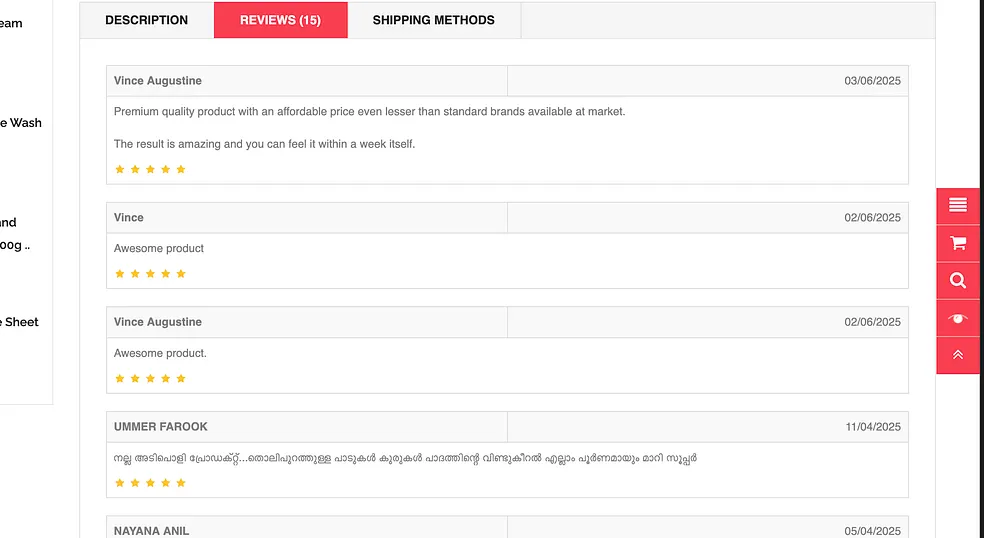Click the star rating under Vince's 'Awesome product' review
Image resolution: width=984 pixels, height=538 pixels.
tap(150, 273)
